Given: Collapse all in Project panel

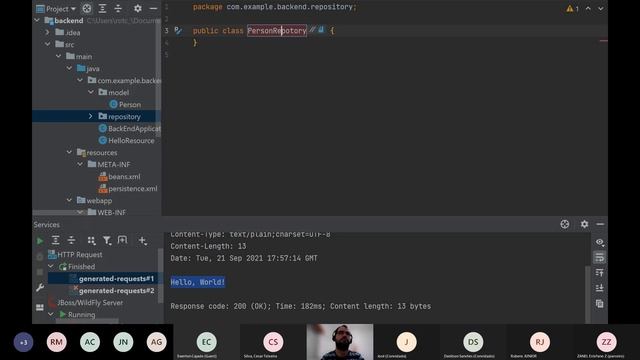Looking at the screenshot, I should click(x=118, y=9).
